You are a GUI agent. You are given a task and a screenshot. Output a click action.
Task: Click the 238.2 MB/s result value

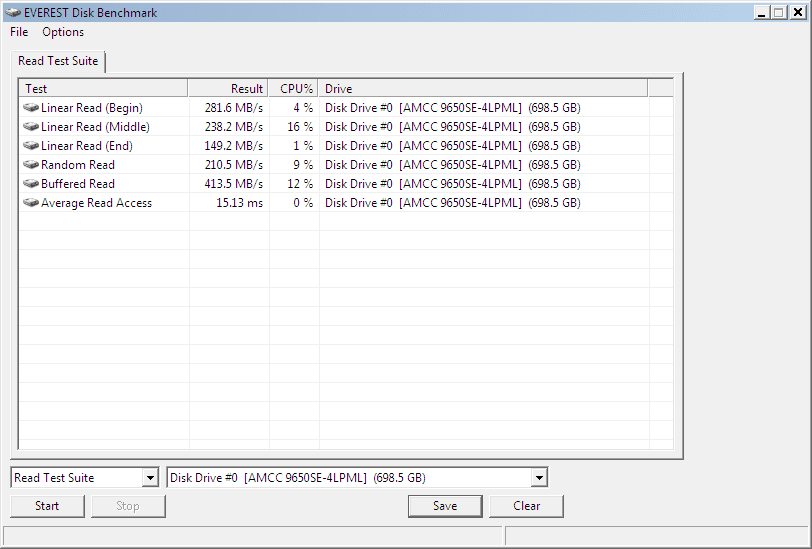[234, 127]
